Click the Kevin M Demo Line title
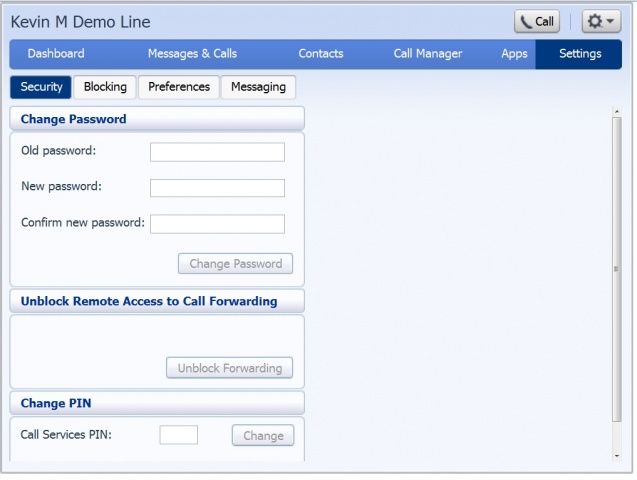Screen dimensions: 637x480 tap(80, 22)
